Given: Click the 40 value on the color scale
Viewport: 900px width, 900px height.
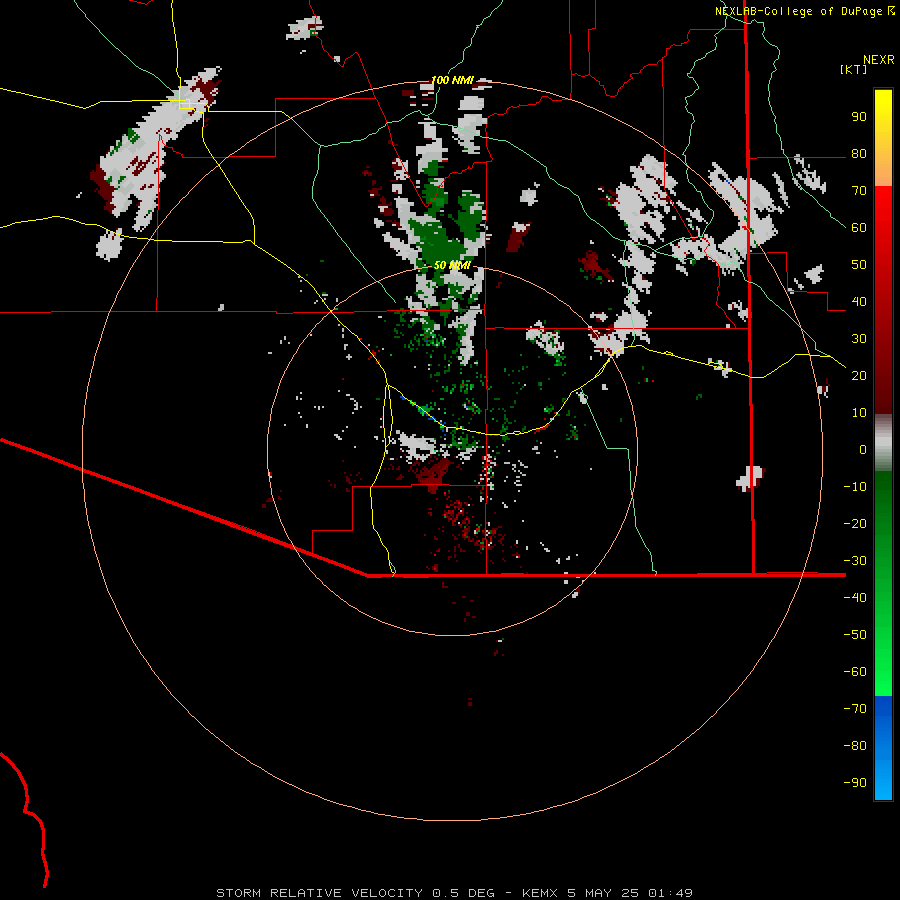Looking at the screenshot, I should [x=859, y=302].
